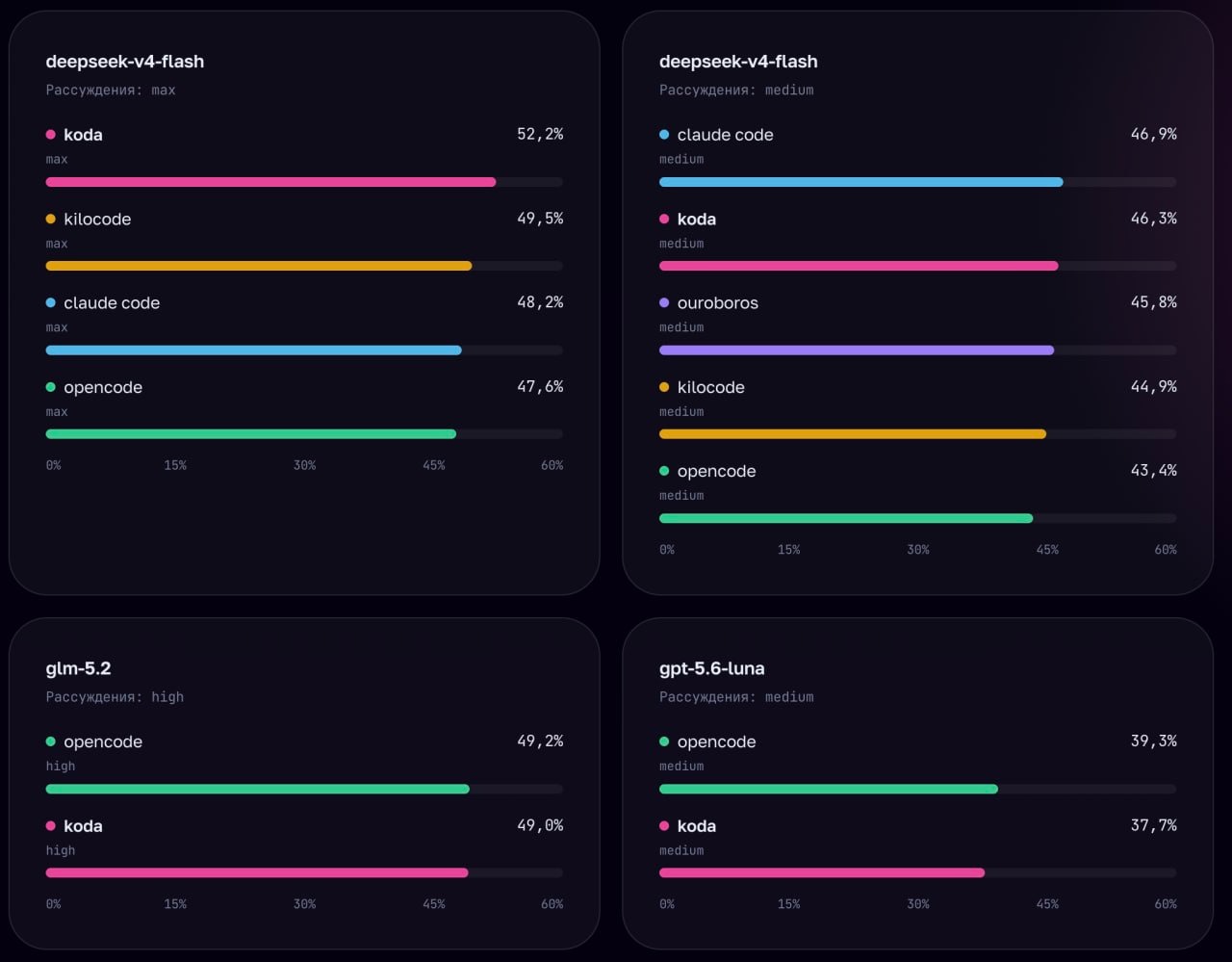Click the pink dot beside koda in deepseek max card
This screenshot has height=962, width=1232.
coord(51,135)
